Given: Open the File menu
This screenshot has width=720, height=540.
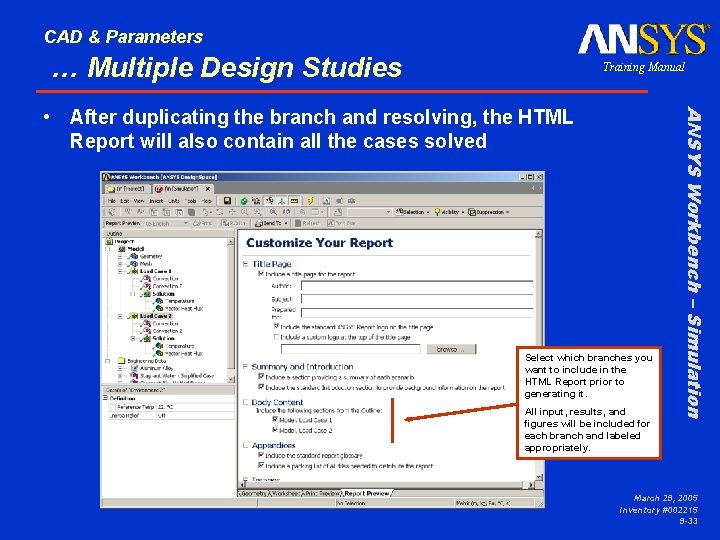Looking at the screenshot, I should click(x=112, y=201).
